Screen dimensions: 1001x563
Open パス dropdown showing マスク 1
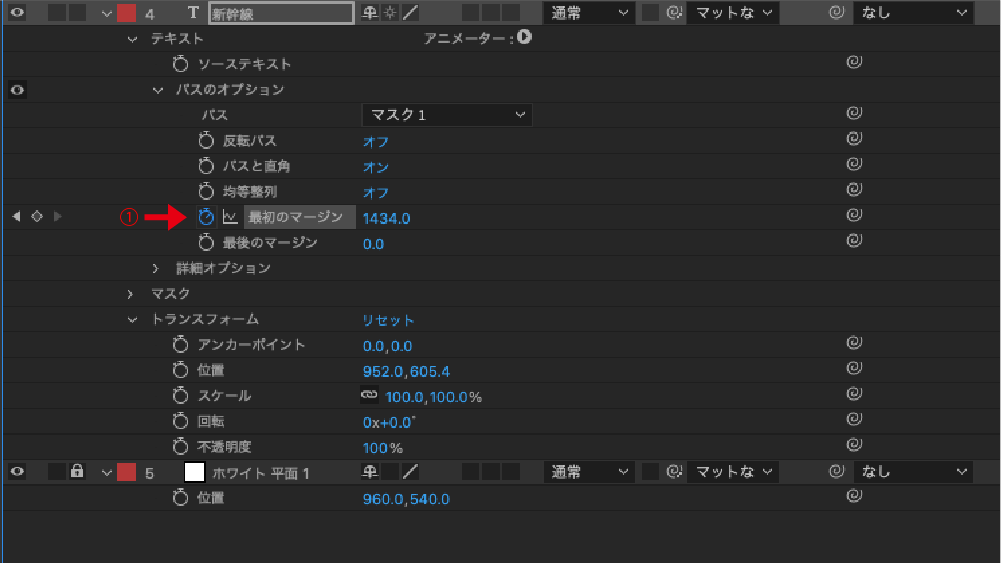447,115
